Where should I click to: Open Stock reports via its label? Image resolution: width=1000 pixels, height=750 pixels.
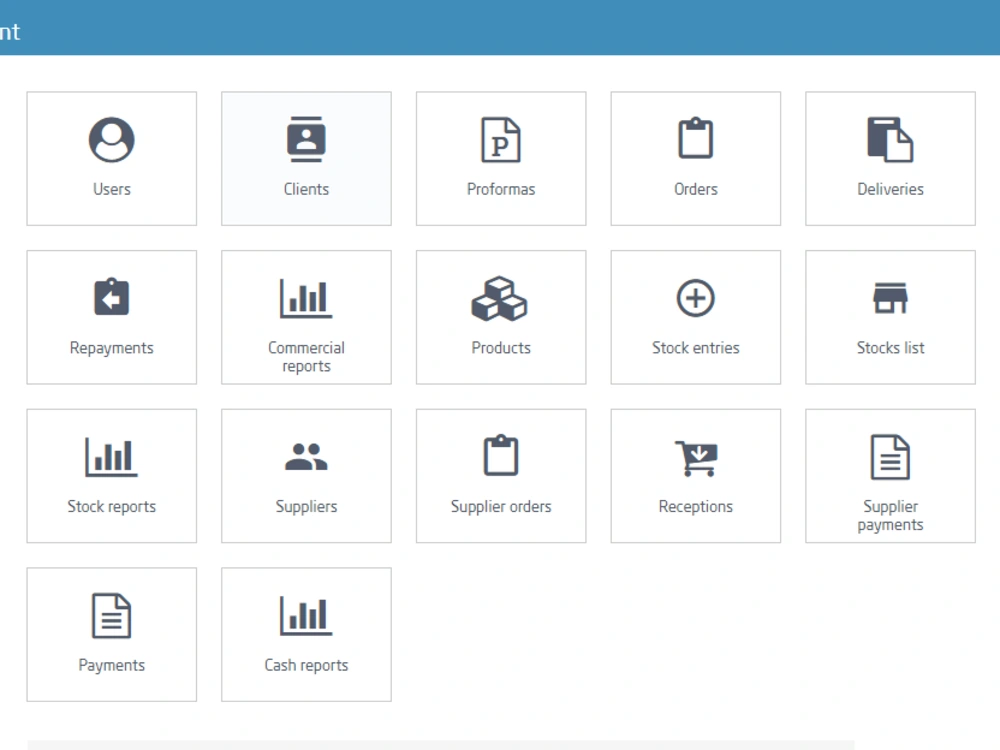pos(112,507)
